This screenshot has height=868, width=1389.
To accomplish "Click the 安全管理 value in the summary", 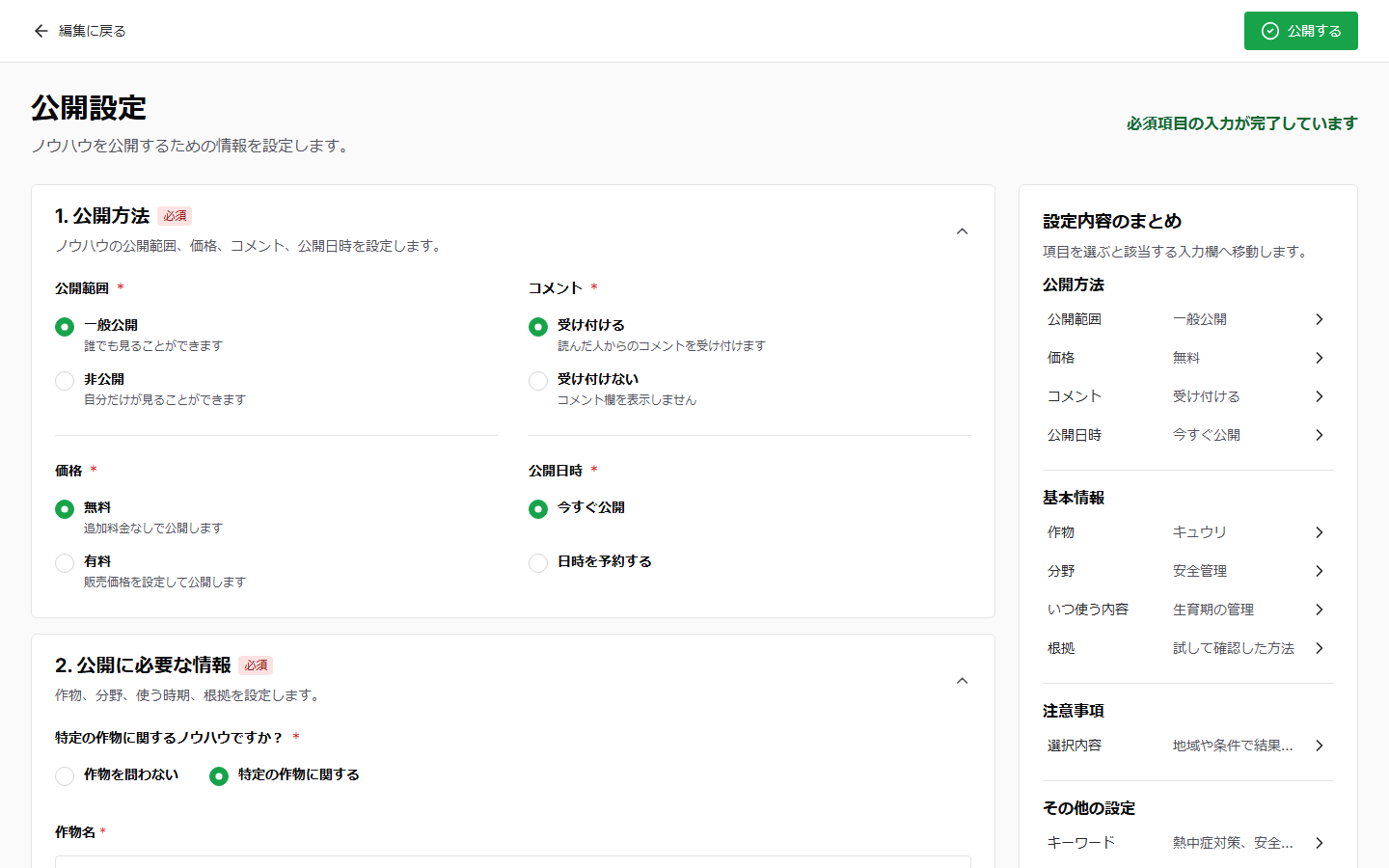I will [1200, 571].
